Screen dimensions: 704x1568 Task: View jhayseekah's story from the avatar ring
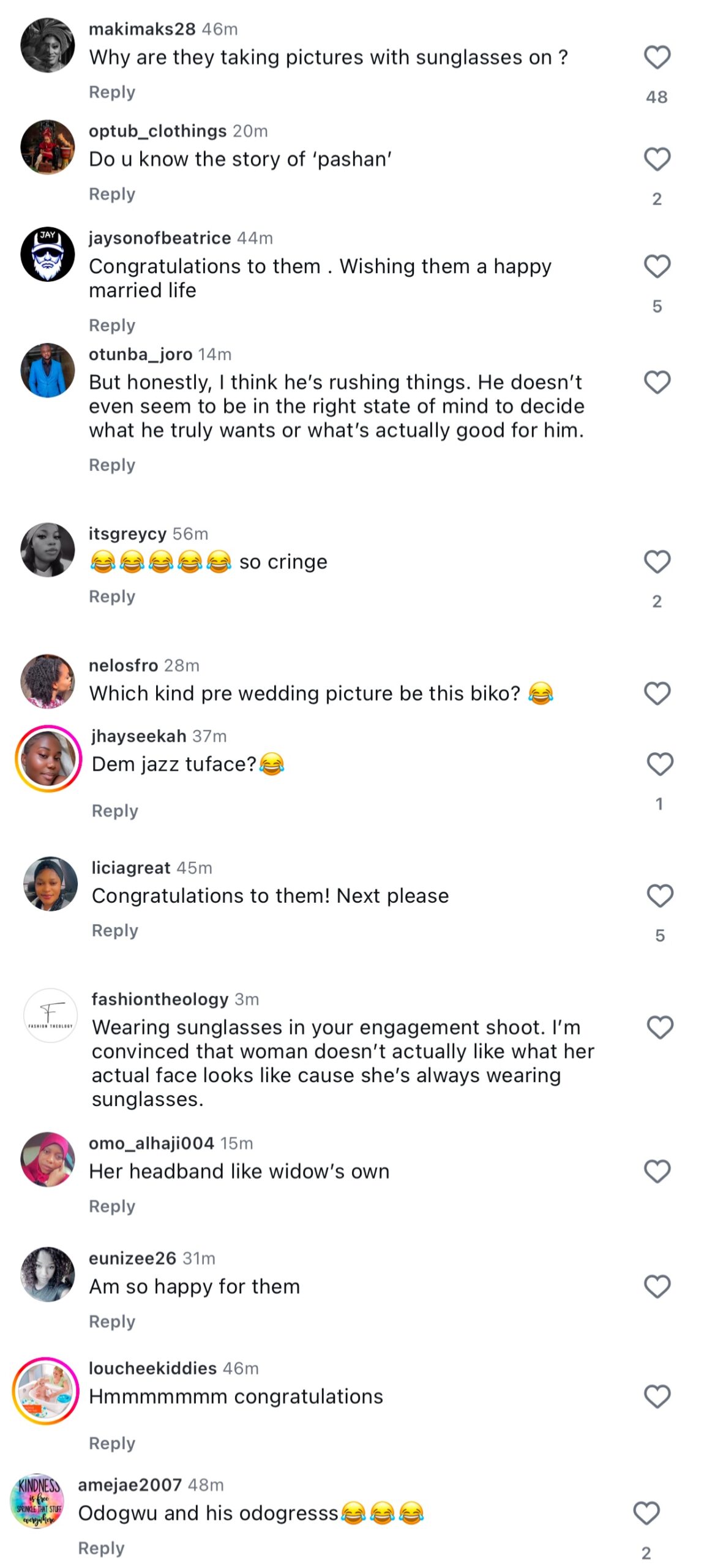click(48, 758)
